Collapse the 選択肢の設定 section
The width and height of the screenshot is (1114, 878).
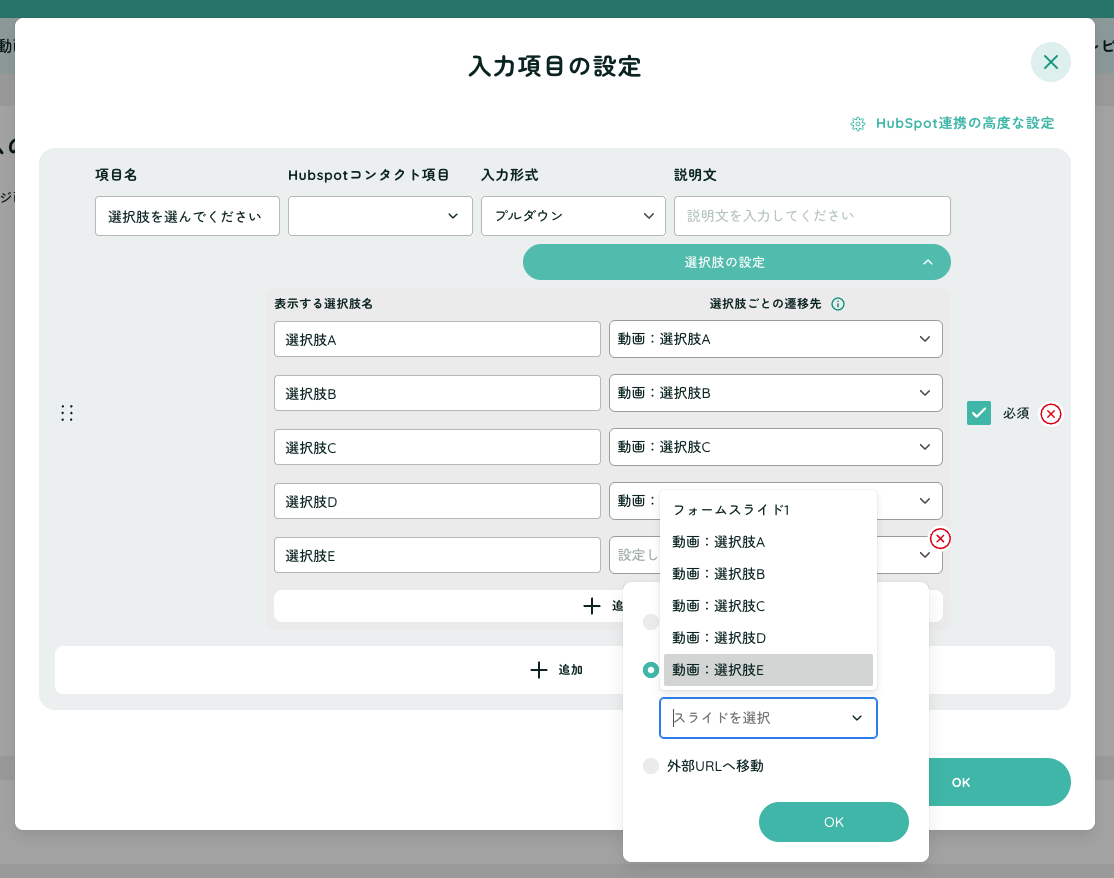927,262
